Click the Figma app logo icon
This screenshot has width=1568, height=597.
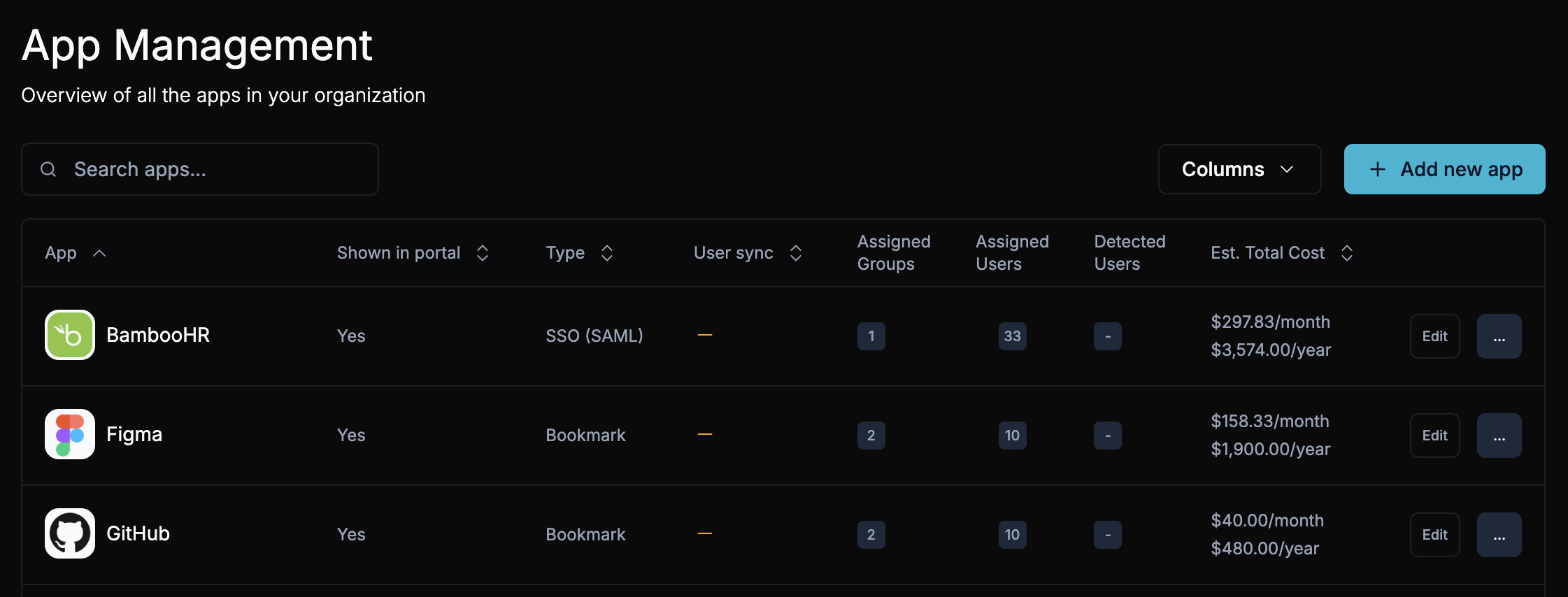[x=70, y=434]
